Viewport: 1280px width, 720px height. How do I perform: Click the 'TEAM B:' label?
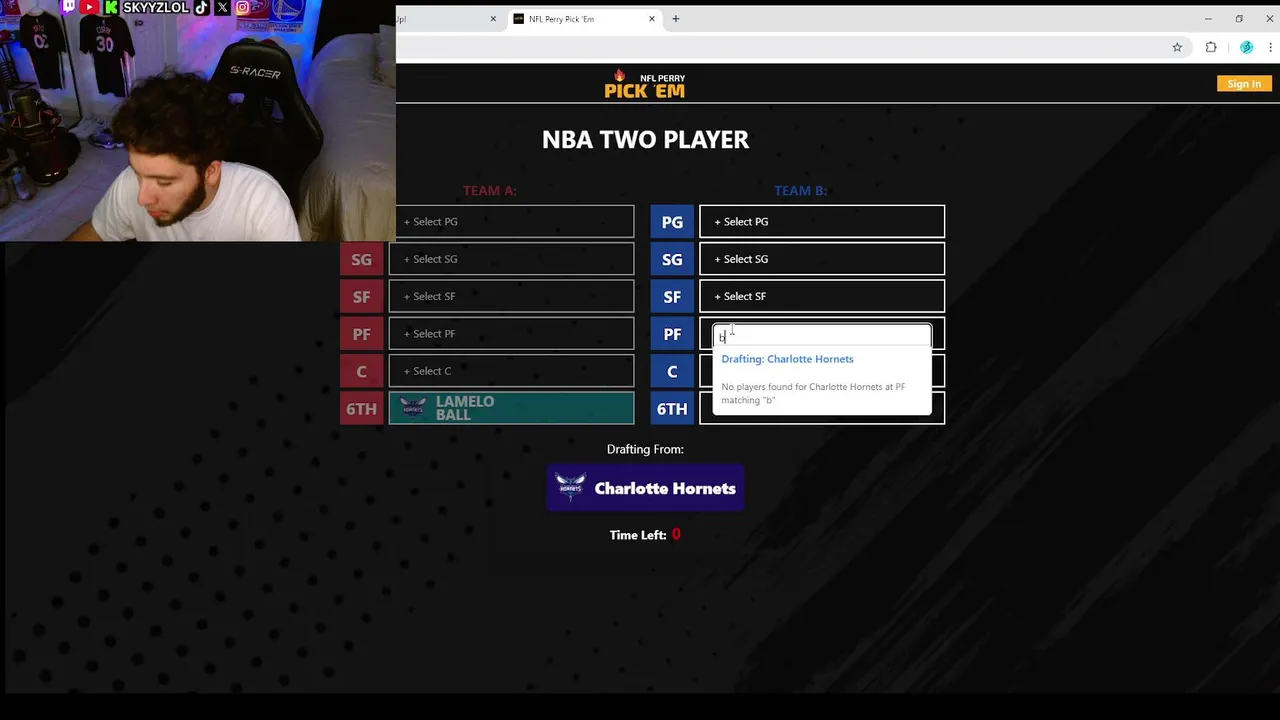[x=800, y=190]
